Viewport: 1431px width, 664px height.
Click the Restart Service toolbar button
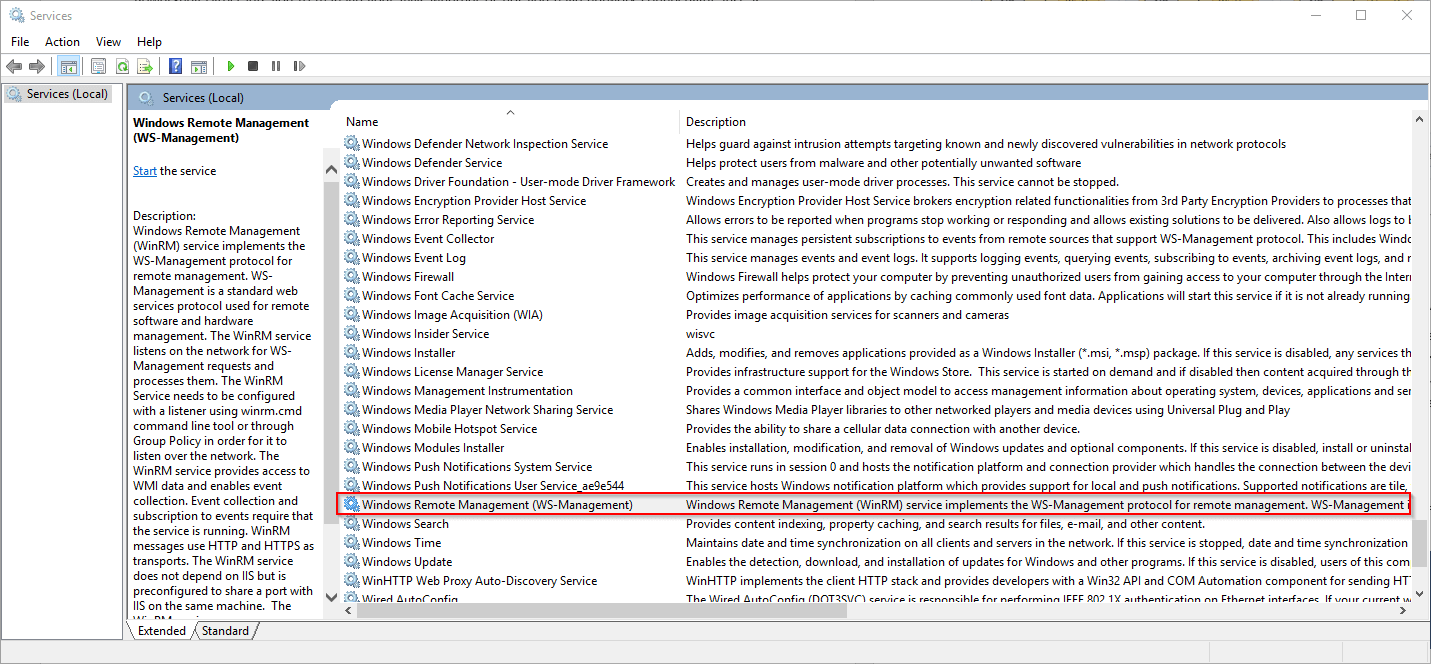299,66
